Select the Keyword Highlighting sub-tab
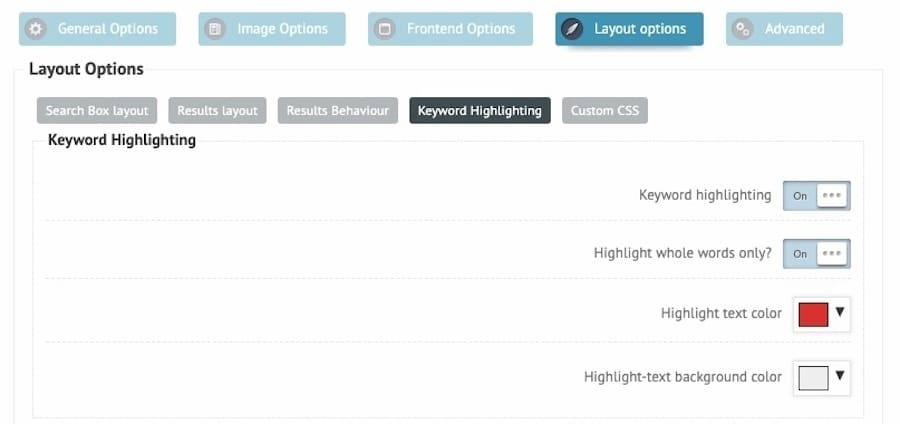The width and height of the screenshot is (900, 424). pos(479,111)
